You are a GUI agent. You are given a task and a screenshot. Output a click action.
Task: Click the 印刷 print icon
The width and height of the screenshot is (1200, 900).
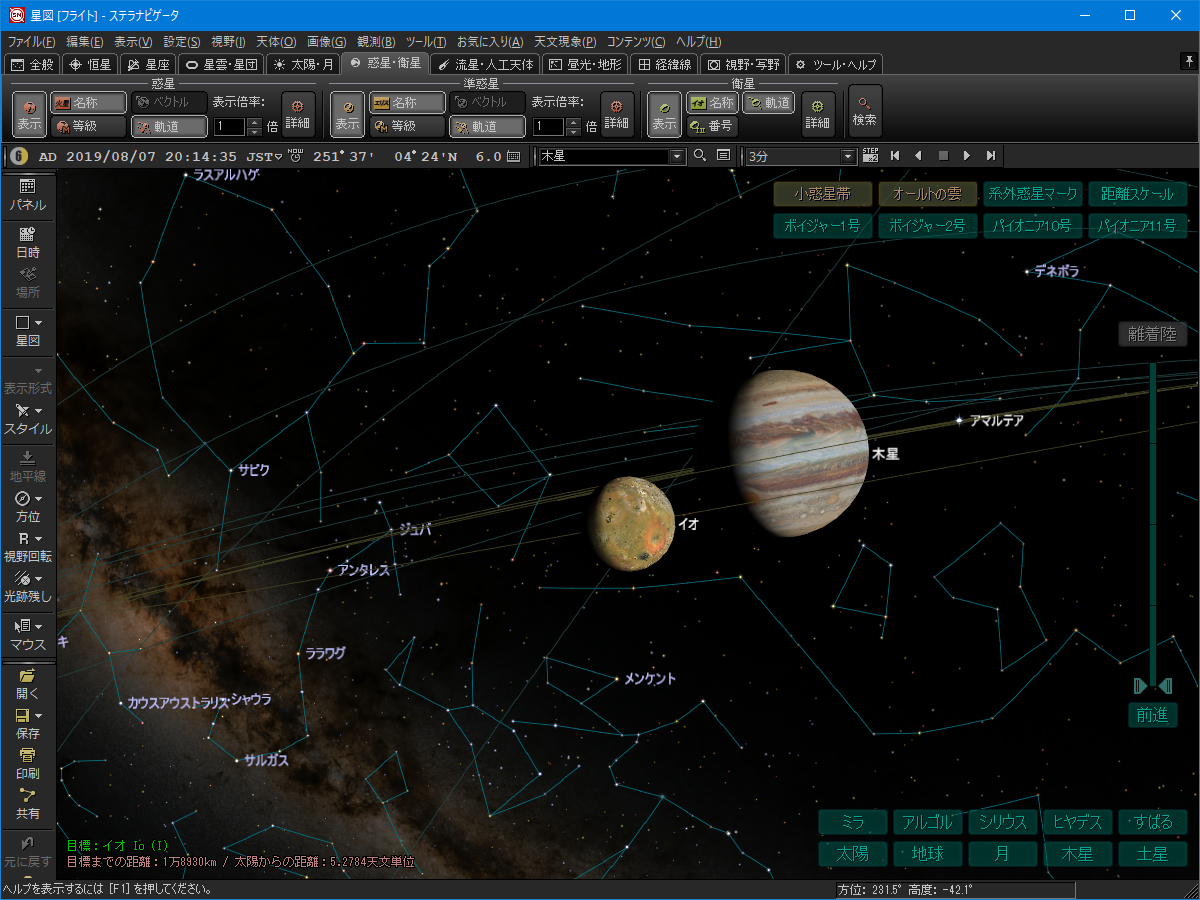[x=27, y=763]
